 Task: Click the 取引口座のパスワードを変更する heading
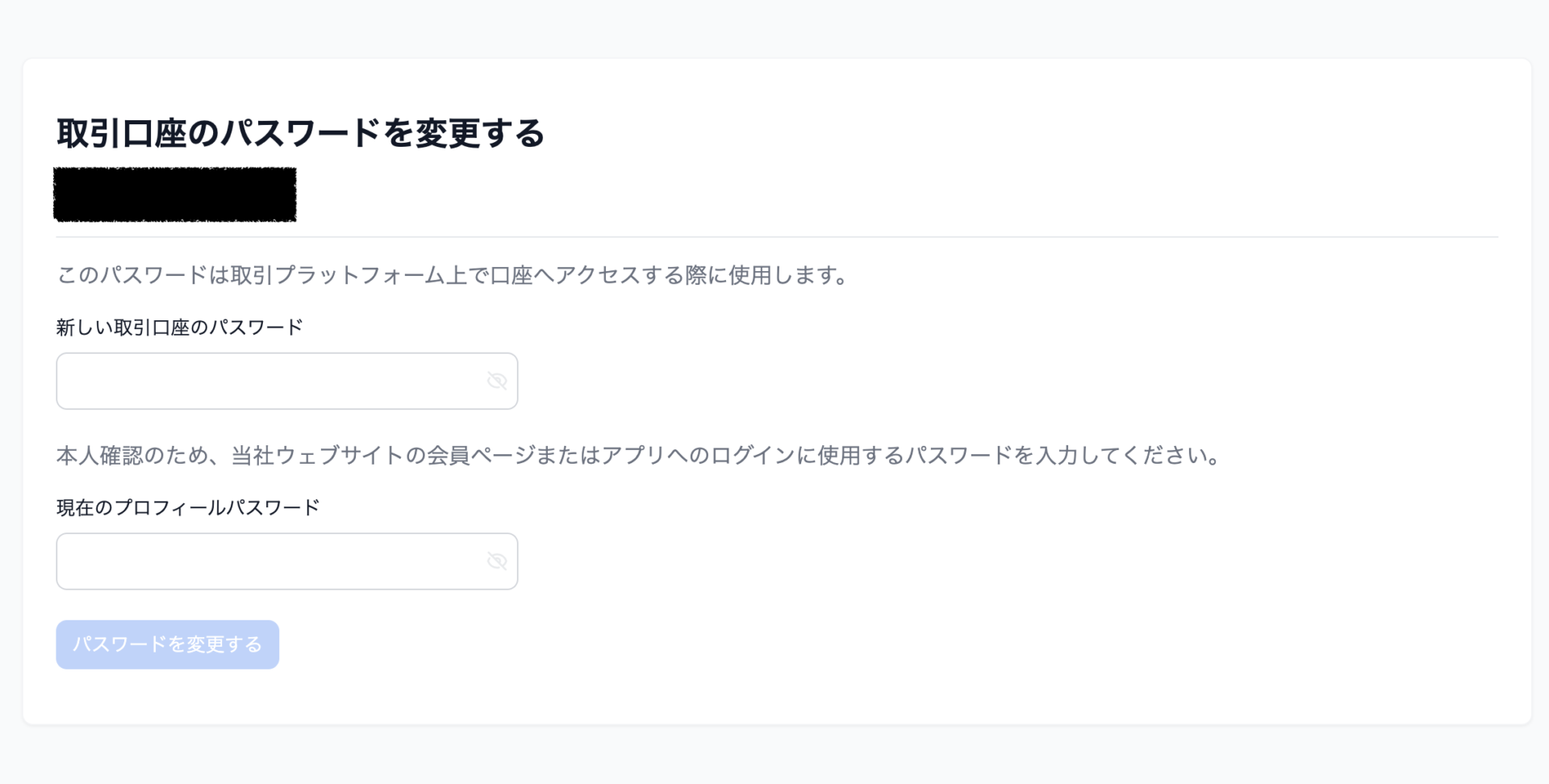(x=300, y=133)
